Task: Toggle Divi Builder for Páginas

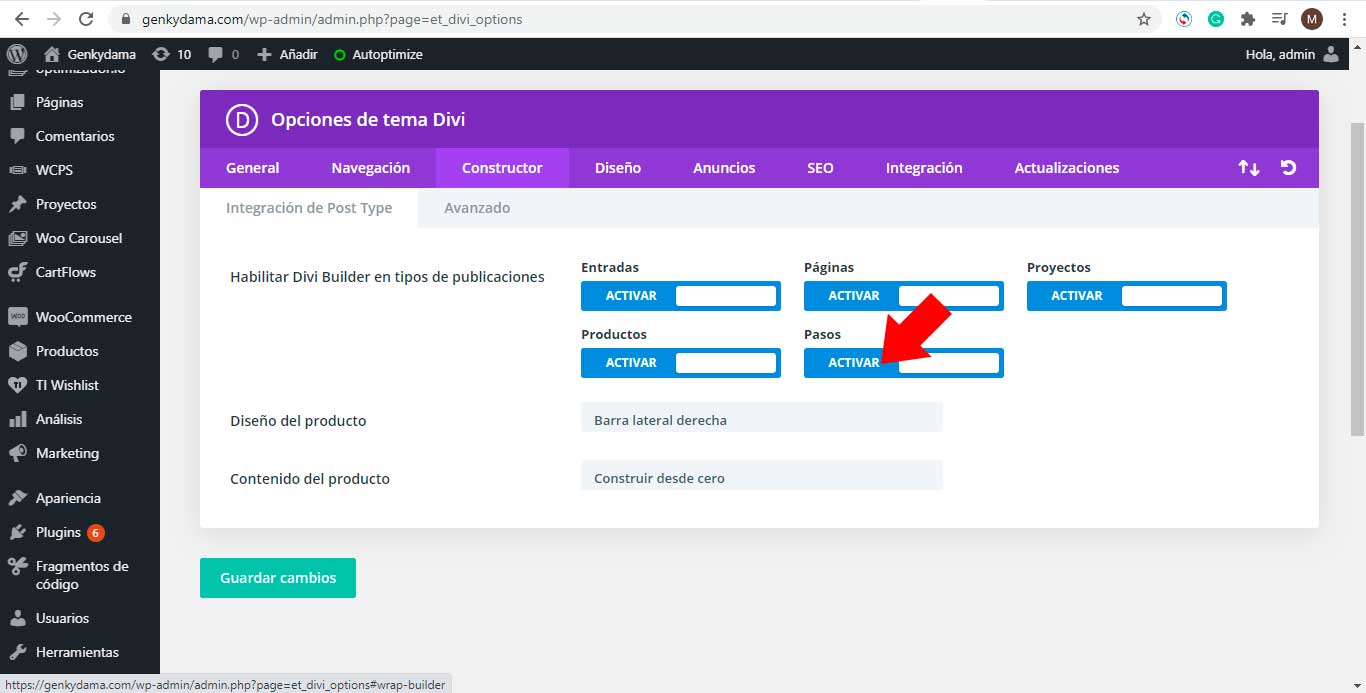Action: click(904, 296)
